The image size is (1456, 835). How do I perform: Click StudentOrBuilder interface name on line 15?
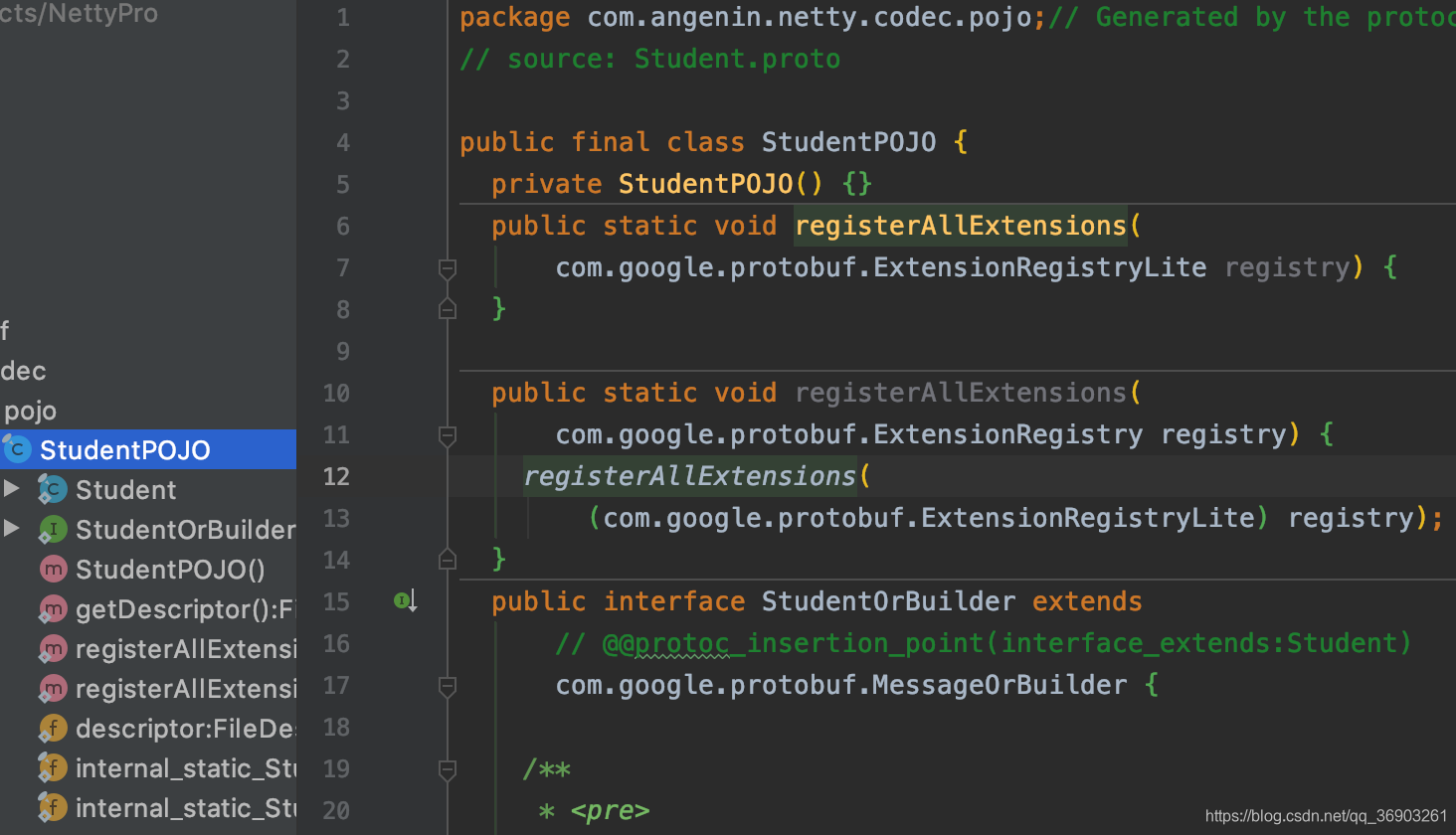(x=888, y=601)
